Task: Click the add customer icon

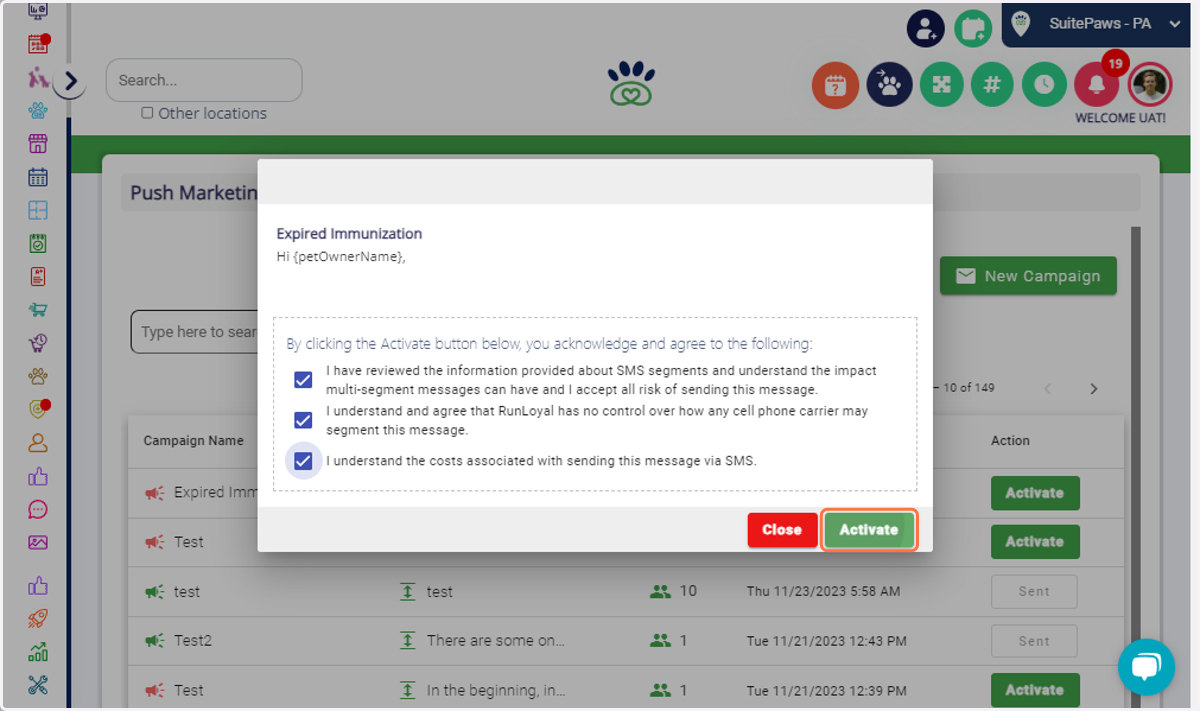Action: [926, 28]
